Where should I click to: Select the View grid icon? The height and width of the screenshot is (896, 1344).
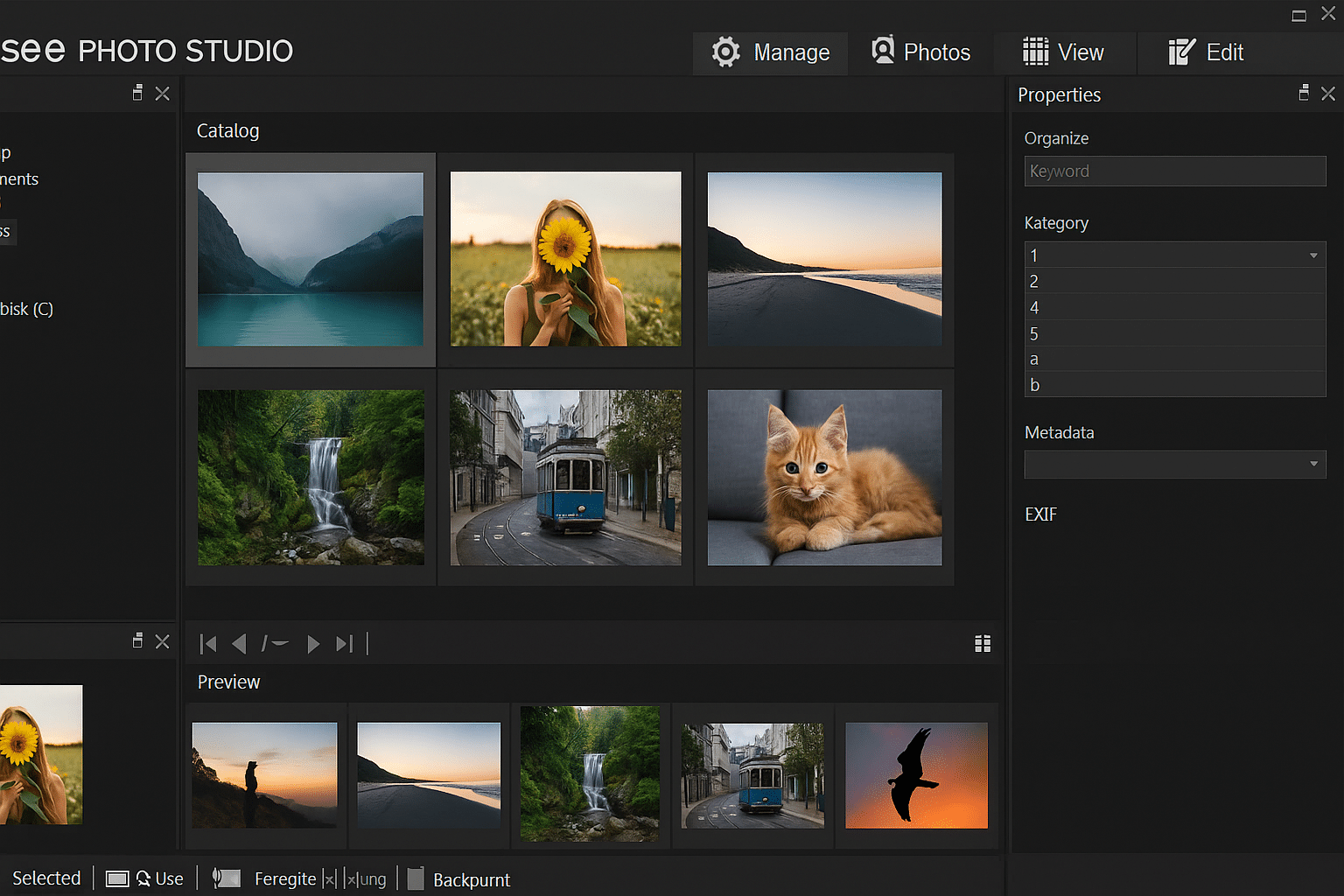pyautogui.click(x=1037, y=52)
